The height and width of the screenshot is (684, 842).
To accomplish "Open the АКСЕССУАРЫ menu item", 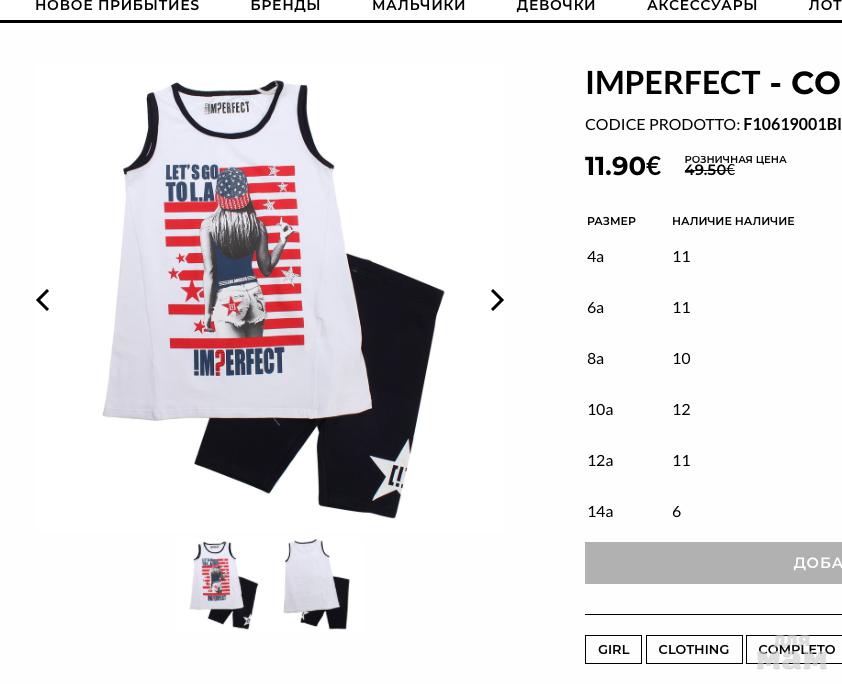I will [x=702, y=6].
